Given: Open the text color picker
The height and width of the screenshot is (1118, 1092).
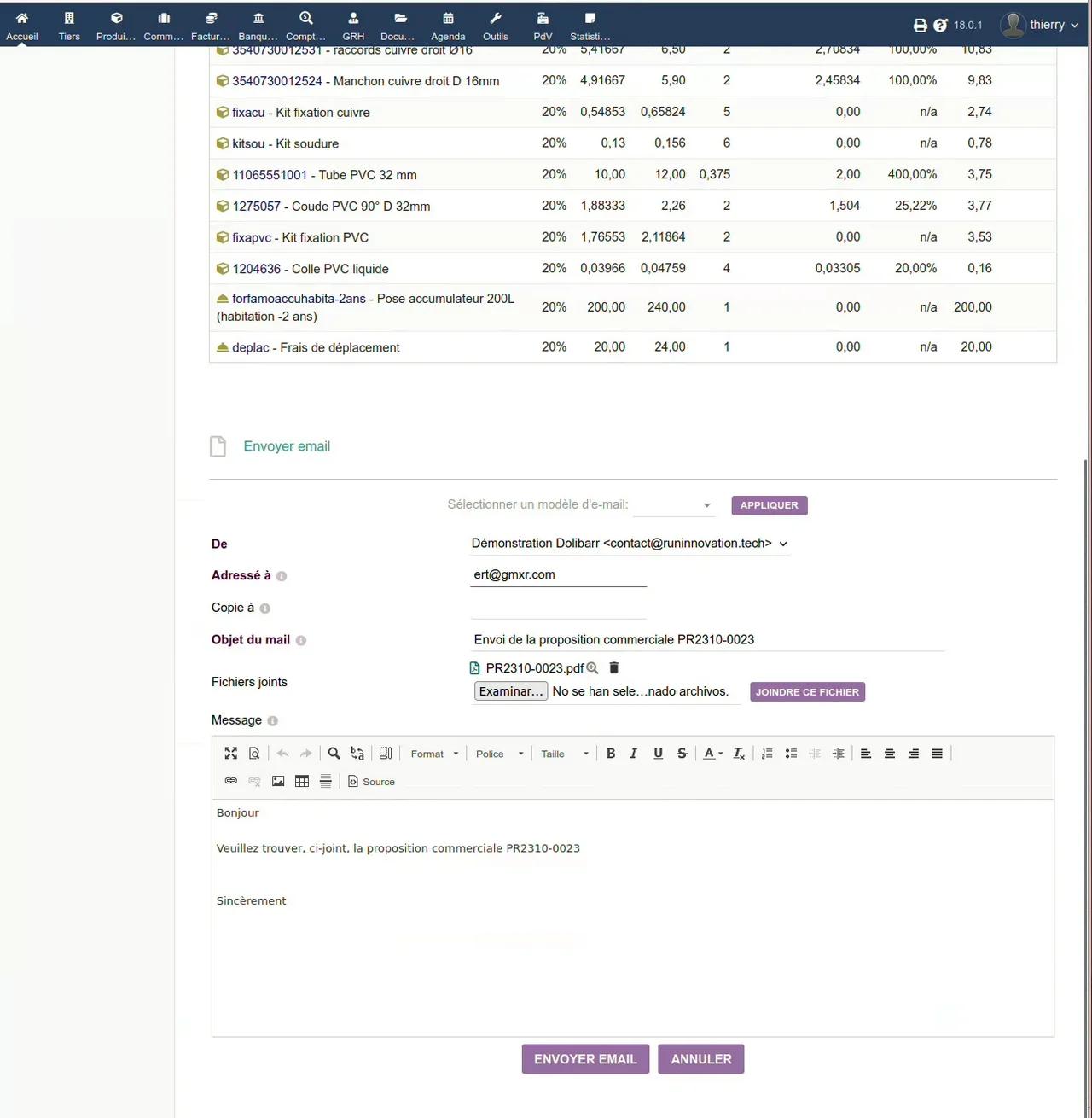Looking at the screenshot, I should click(x=712, y=754).
